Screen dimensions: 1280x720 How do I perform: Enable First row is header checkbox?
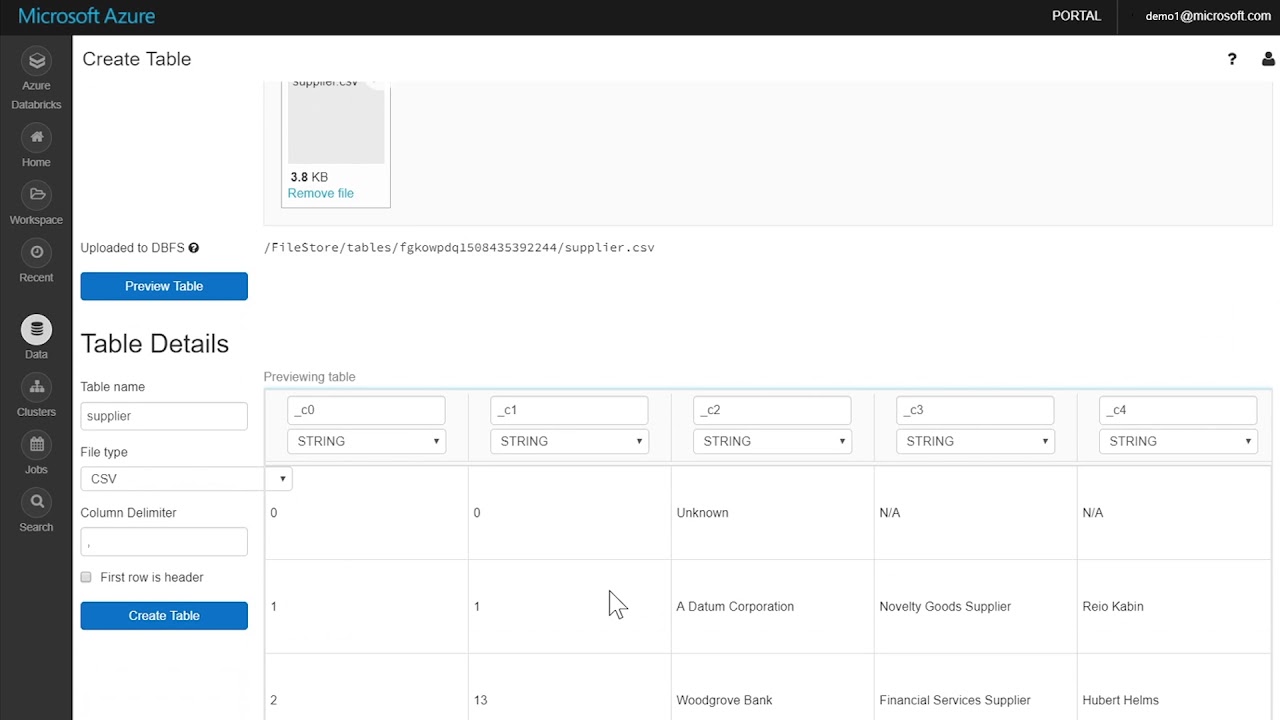(x=86, y=577)
